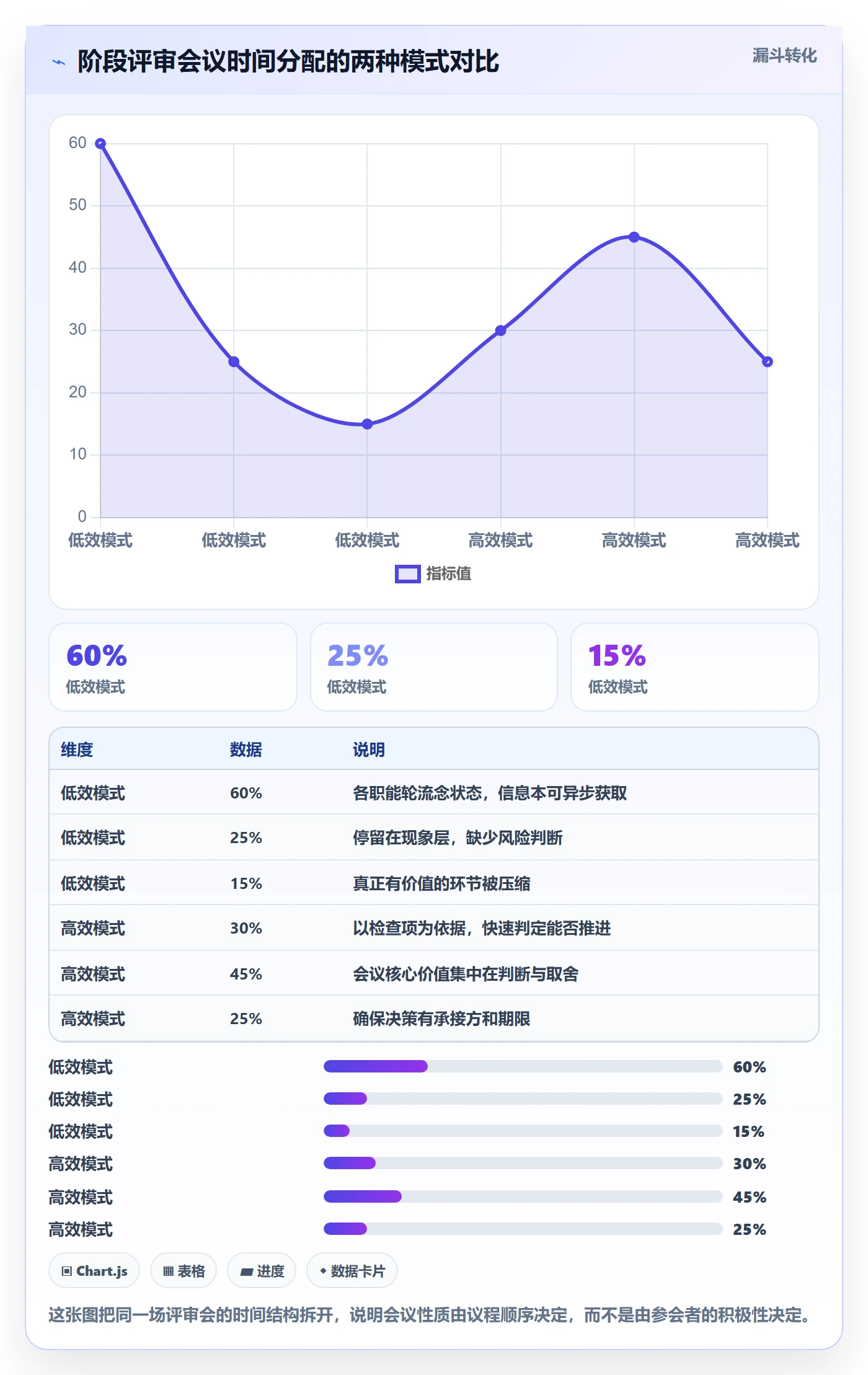Select the row 停留在现象层，缺少风险判断
This screenshot has width=868, height=1375.
[x=434, y=838]
